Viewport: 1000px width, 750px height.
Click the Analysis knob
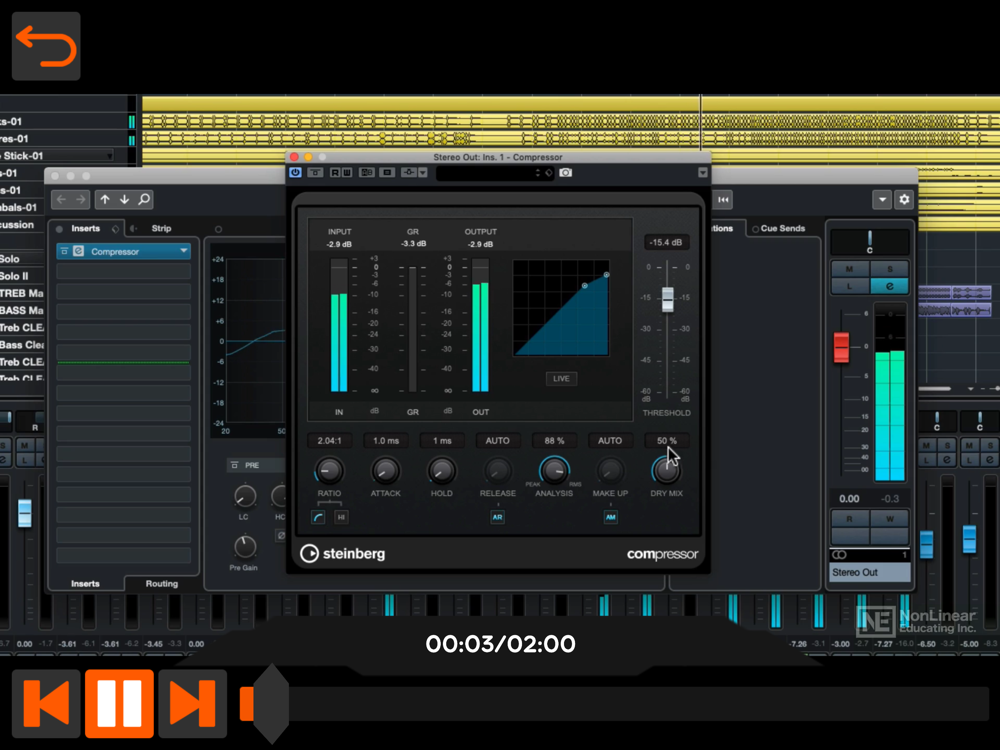554,471
